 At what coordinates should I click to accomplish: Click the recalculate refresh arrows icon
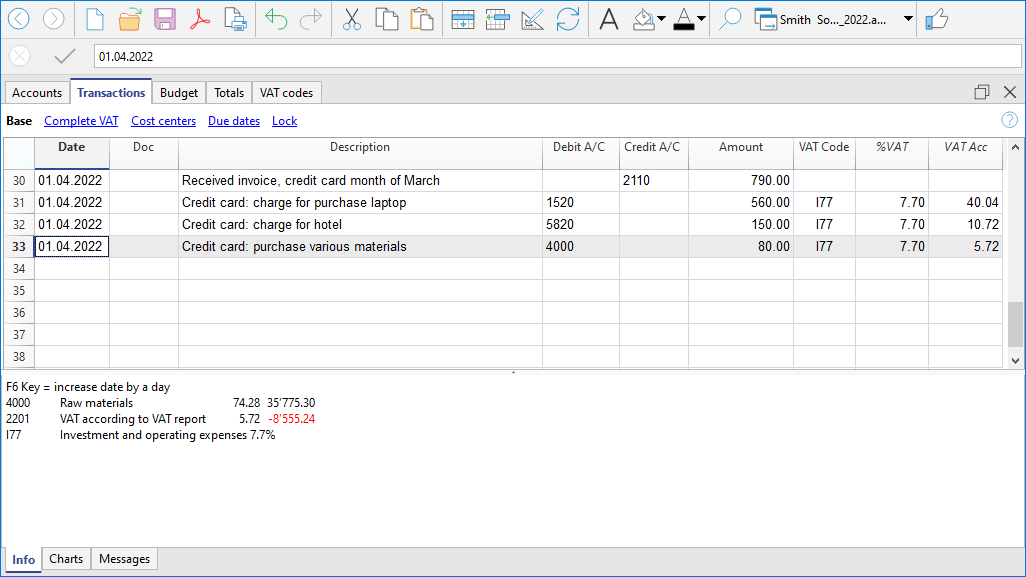pyautogui.click(x=568, y=19)
